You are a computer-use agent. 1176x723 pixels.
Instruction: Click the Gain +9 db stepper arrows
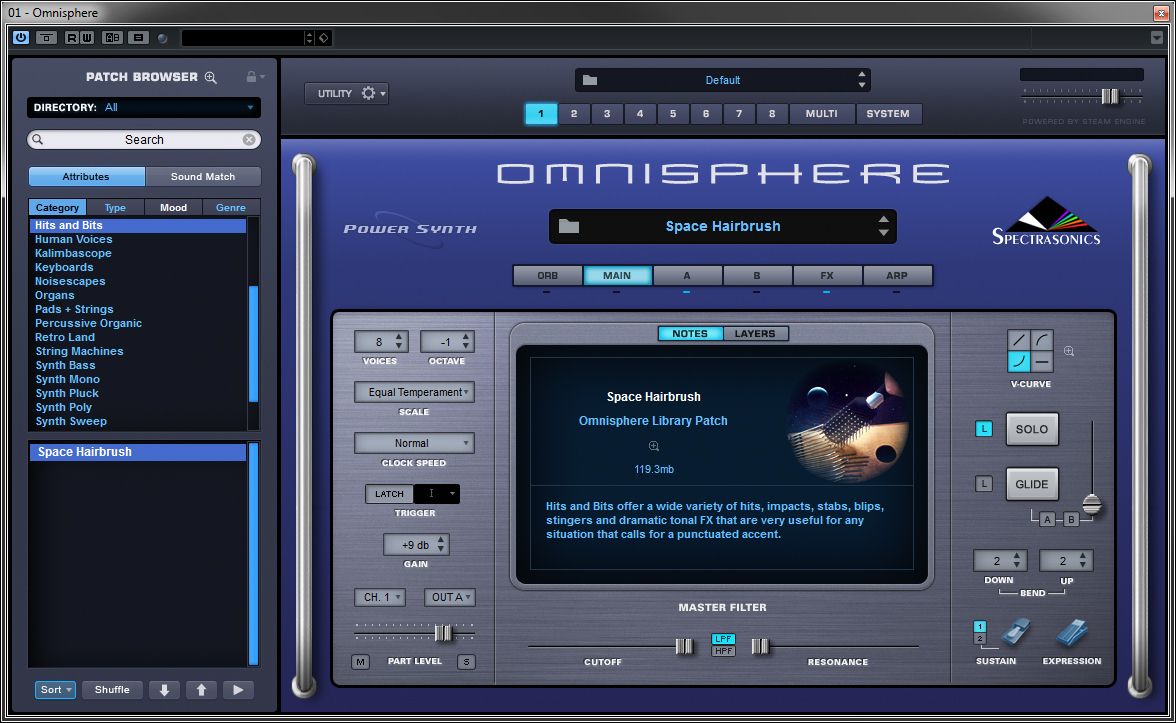point(441,544)
